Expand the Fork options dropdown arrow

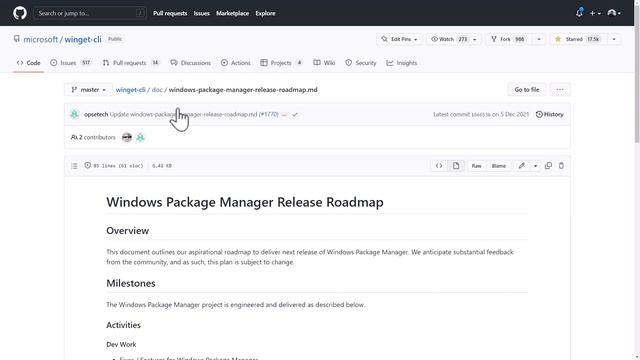[539, 39]
